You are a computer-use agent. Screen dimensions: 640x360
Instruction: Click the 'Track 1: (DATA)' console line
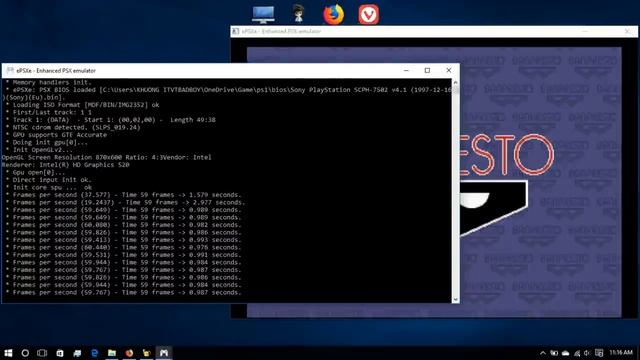point(110,120)
